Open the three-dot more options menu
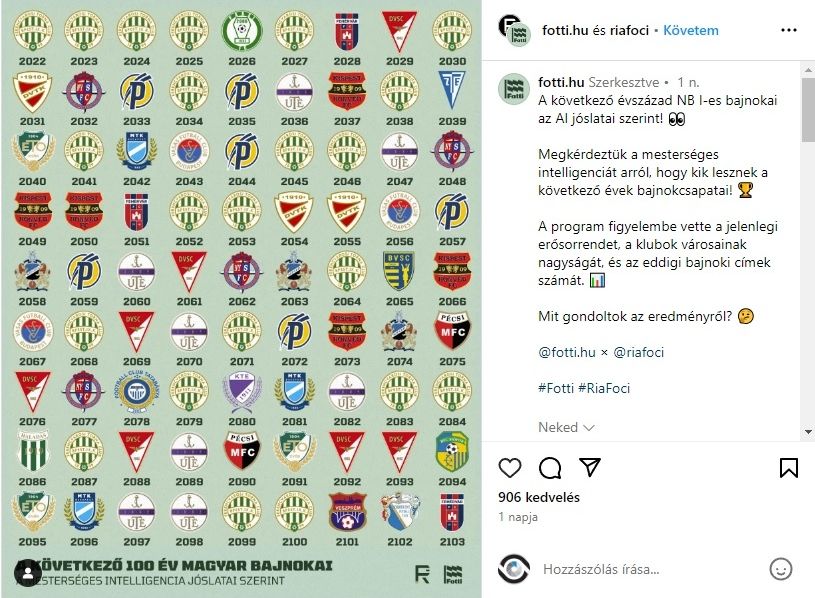This screenshot has width=815, height=598. pos(788,30)
